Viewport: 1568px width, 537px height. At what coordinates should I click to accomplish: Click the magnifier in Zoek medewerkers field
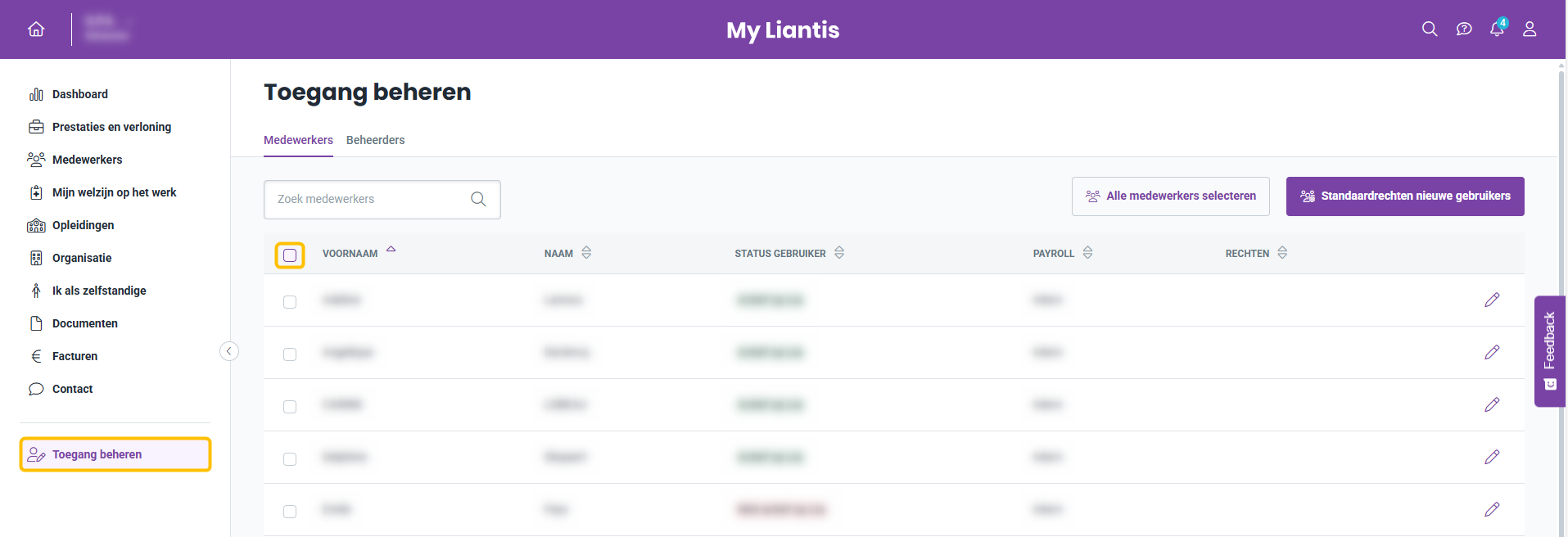(478, 199)
